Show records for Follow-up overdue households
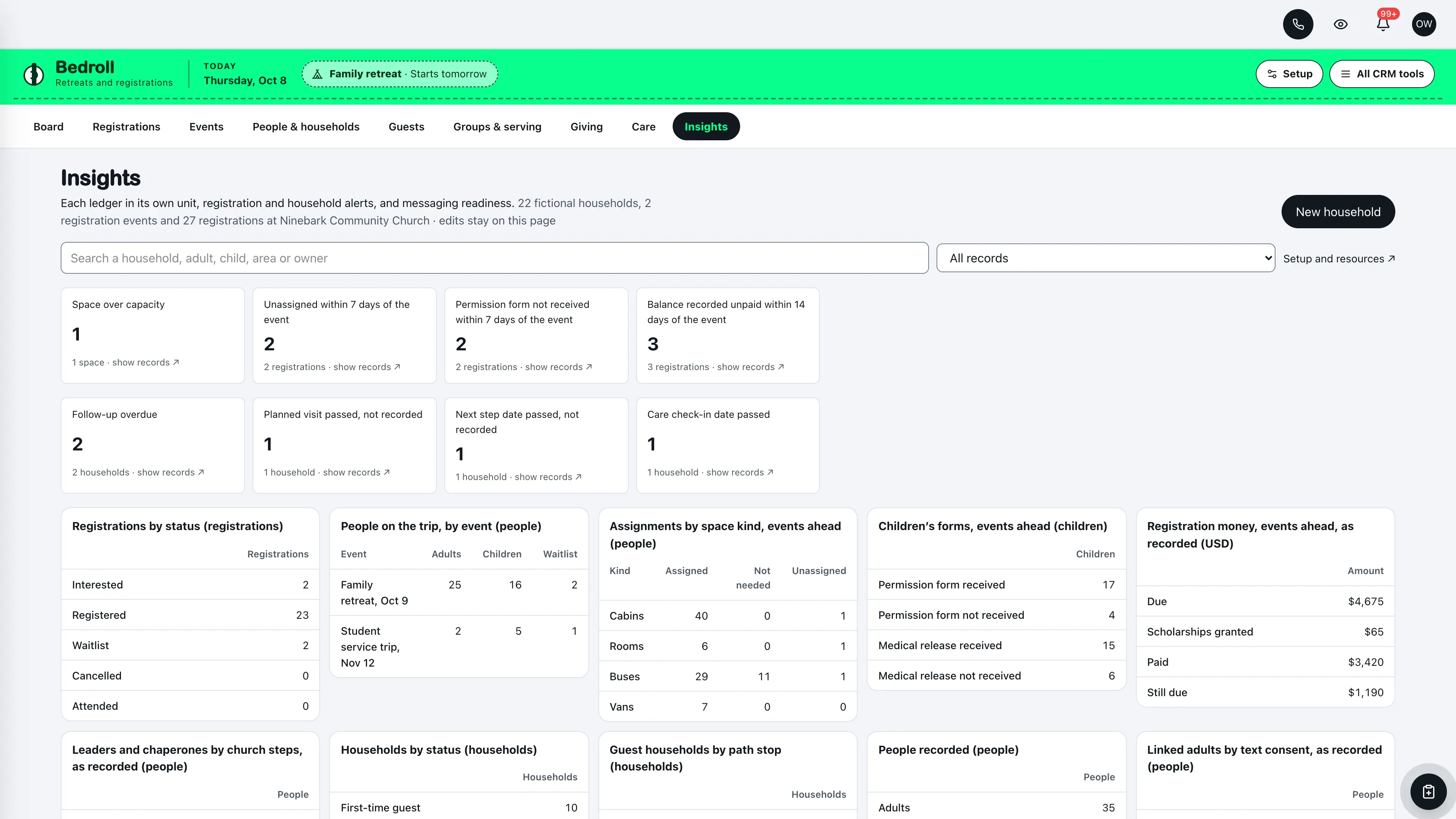This screenshot has height=819, width=1456. pos(138,472)
